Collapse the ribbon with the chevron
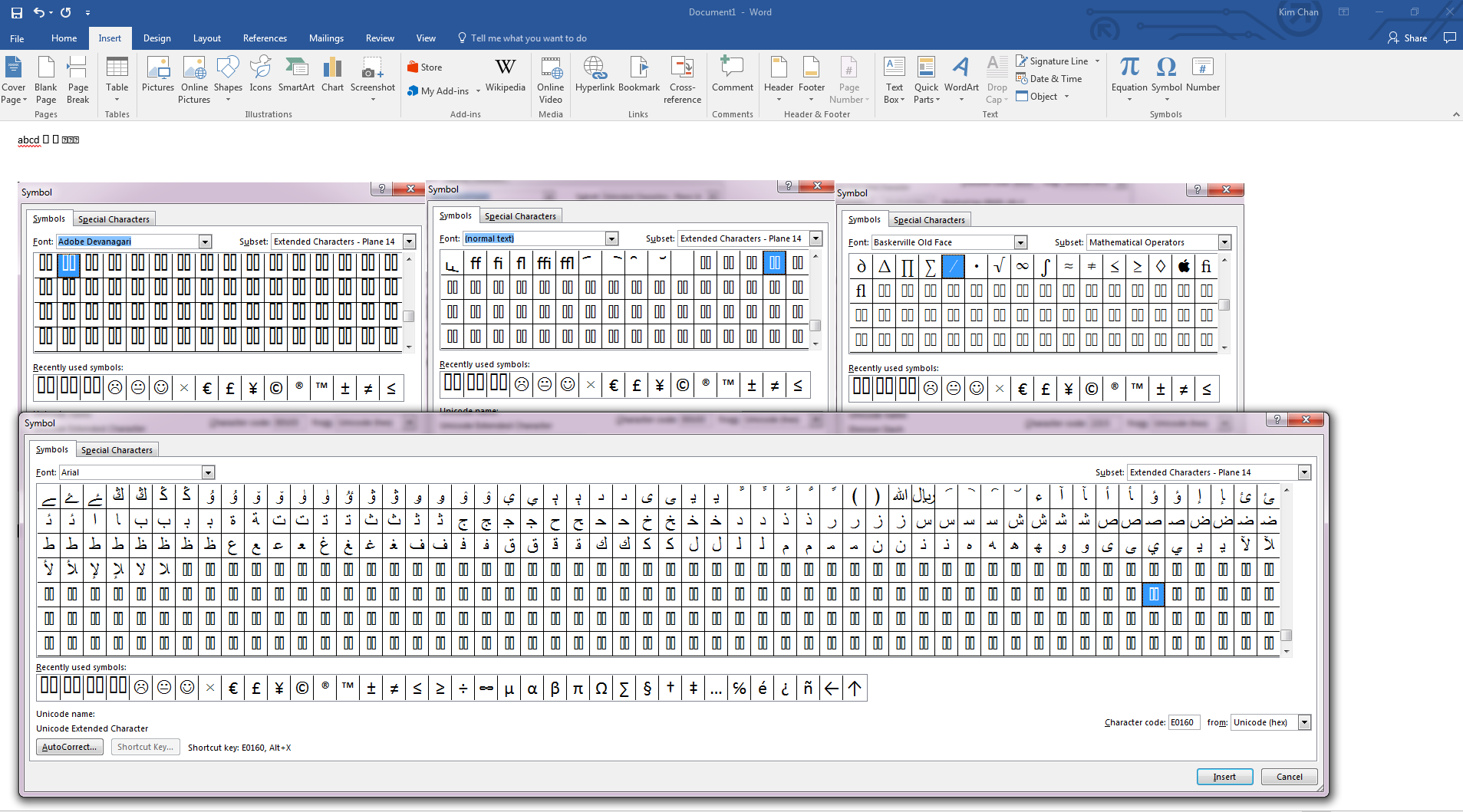Screen dimensions: 1463x812 coord(1456,114)
